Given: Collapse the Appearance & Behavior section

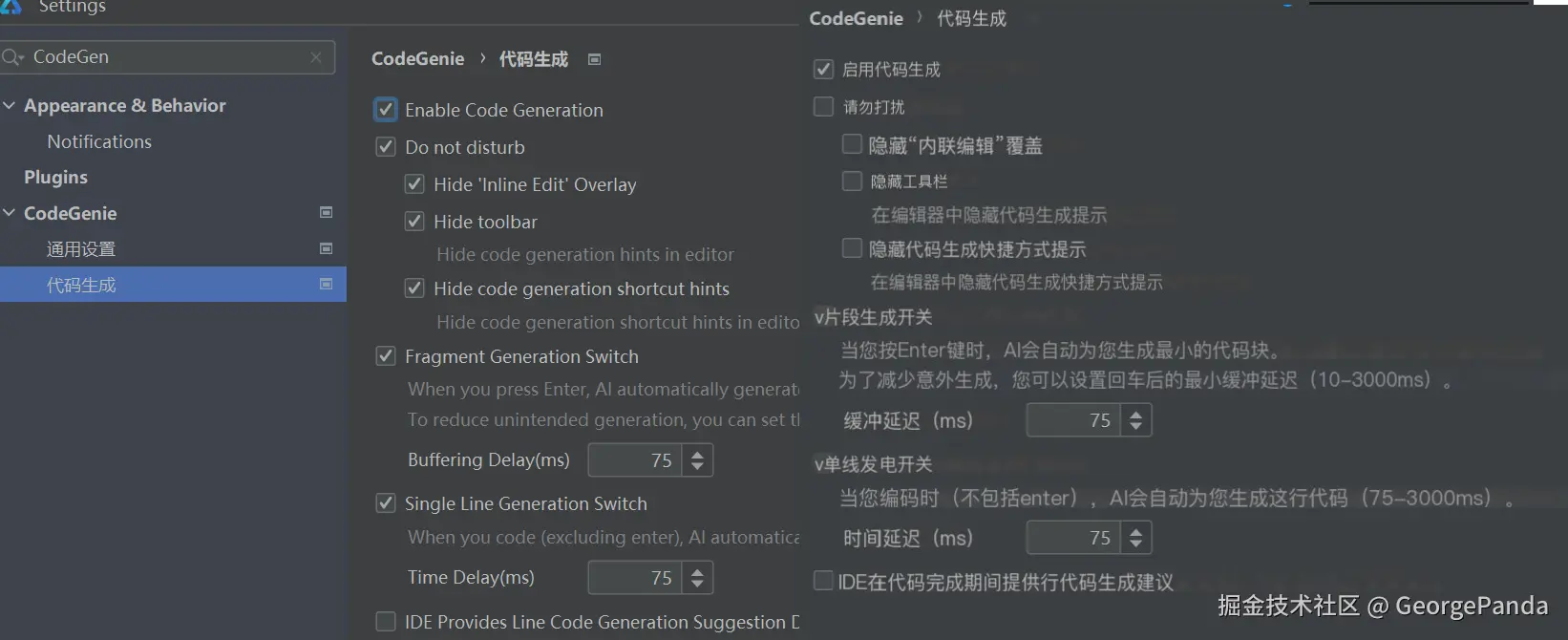Looking at the screenshot, I should 10,105.
